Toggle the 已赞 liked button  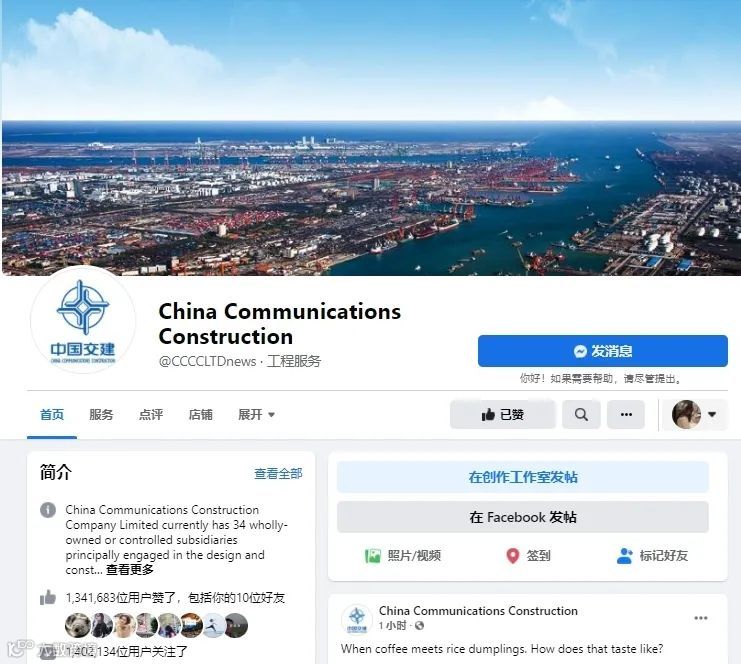click(x=503, y=414)
